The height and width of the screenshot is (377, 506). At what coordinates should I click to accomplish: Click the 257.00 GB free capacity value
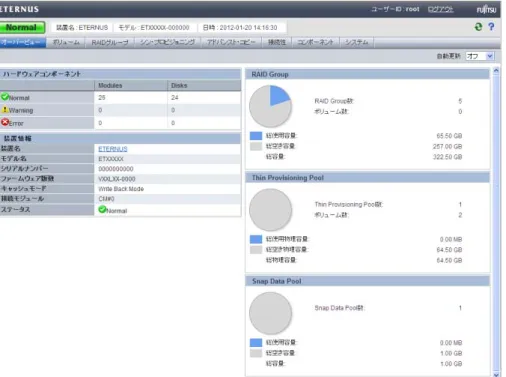tap(447, 146)
